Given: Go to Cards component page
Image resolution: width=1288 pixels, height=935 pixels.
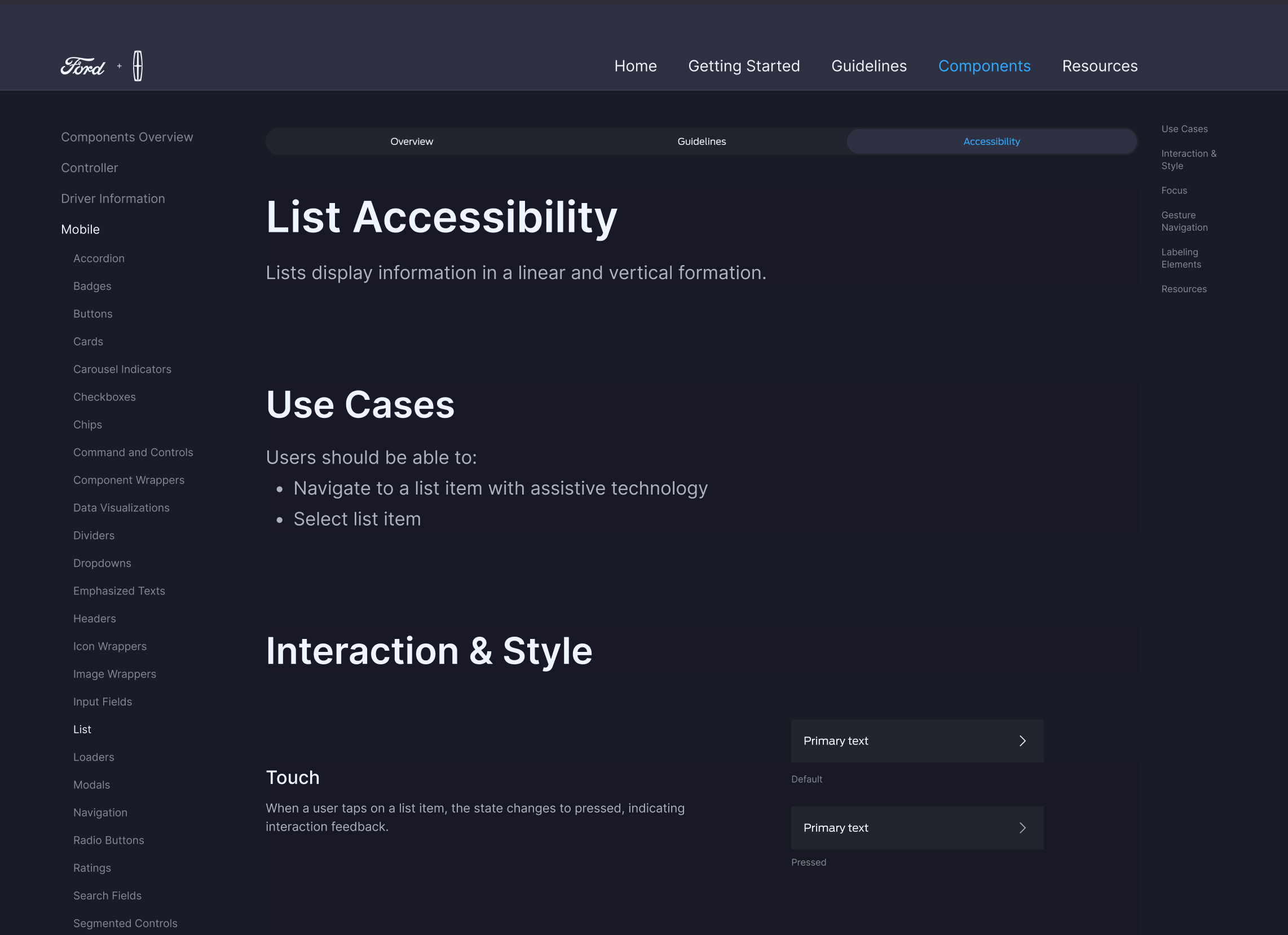Looking at the screenshot, I should (x=88, y=341).
